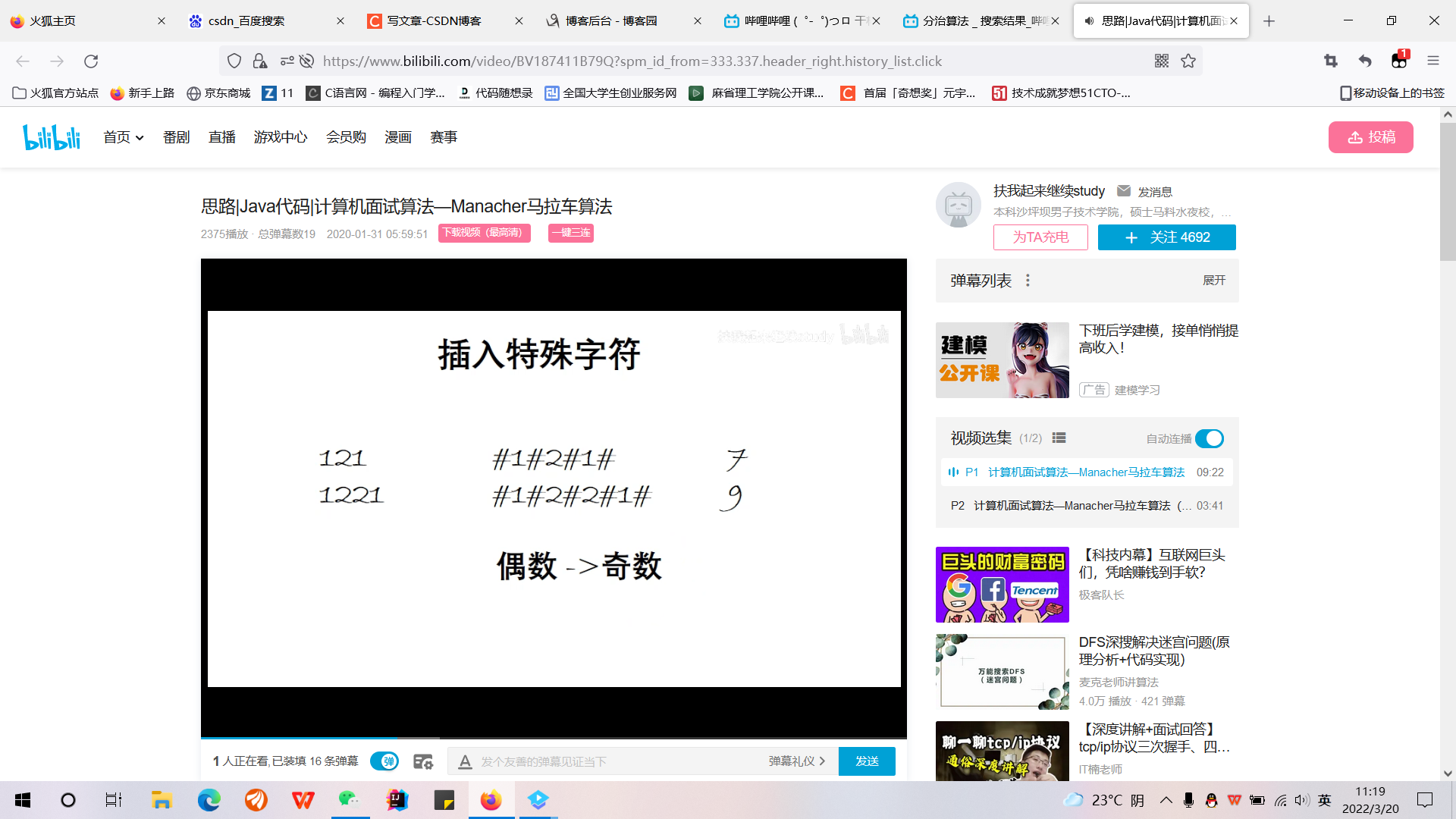Click the 投稿 upload button

(x=1370, y=137)
